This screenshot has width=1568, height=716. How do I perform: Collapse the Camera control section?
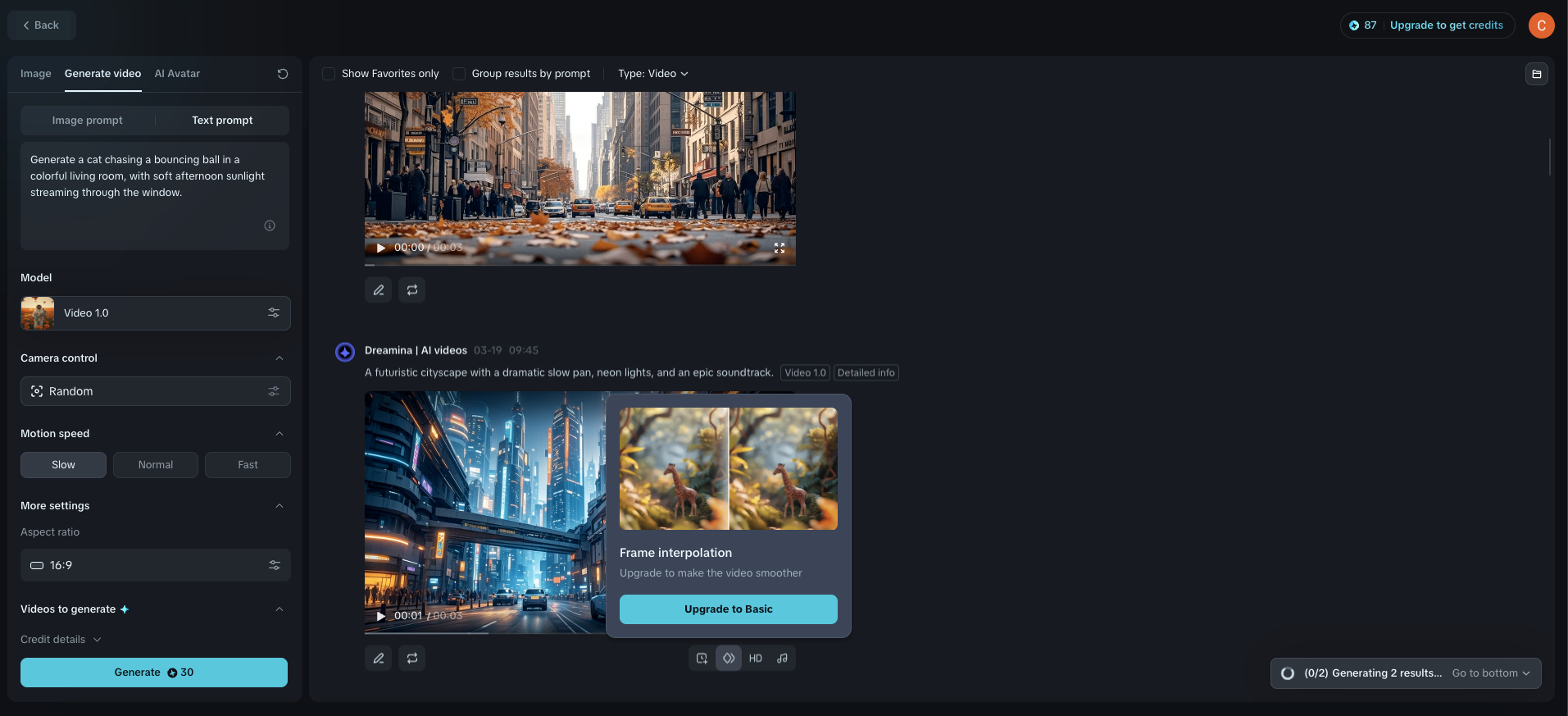point(280,358)
